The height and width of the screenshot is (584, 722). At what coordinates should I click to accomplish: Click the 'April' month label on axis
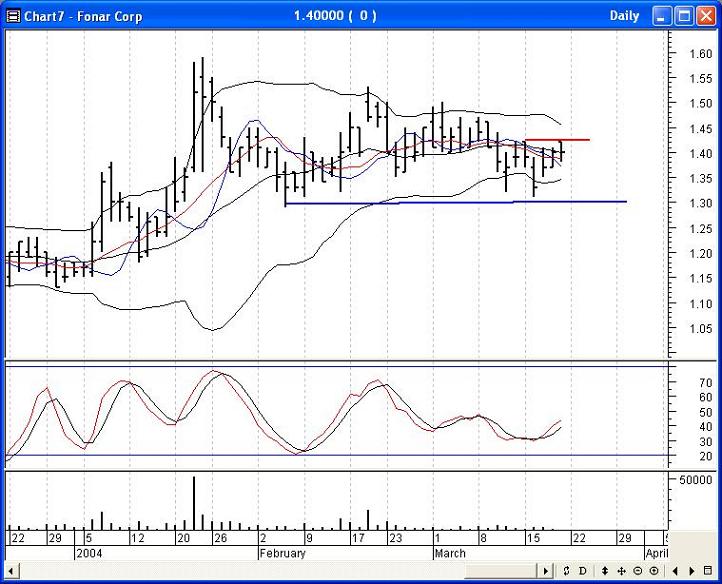coord(657,553)
